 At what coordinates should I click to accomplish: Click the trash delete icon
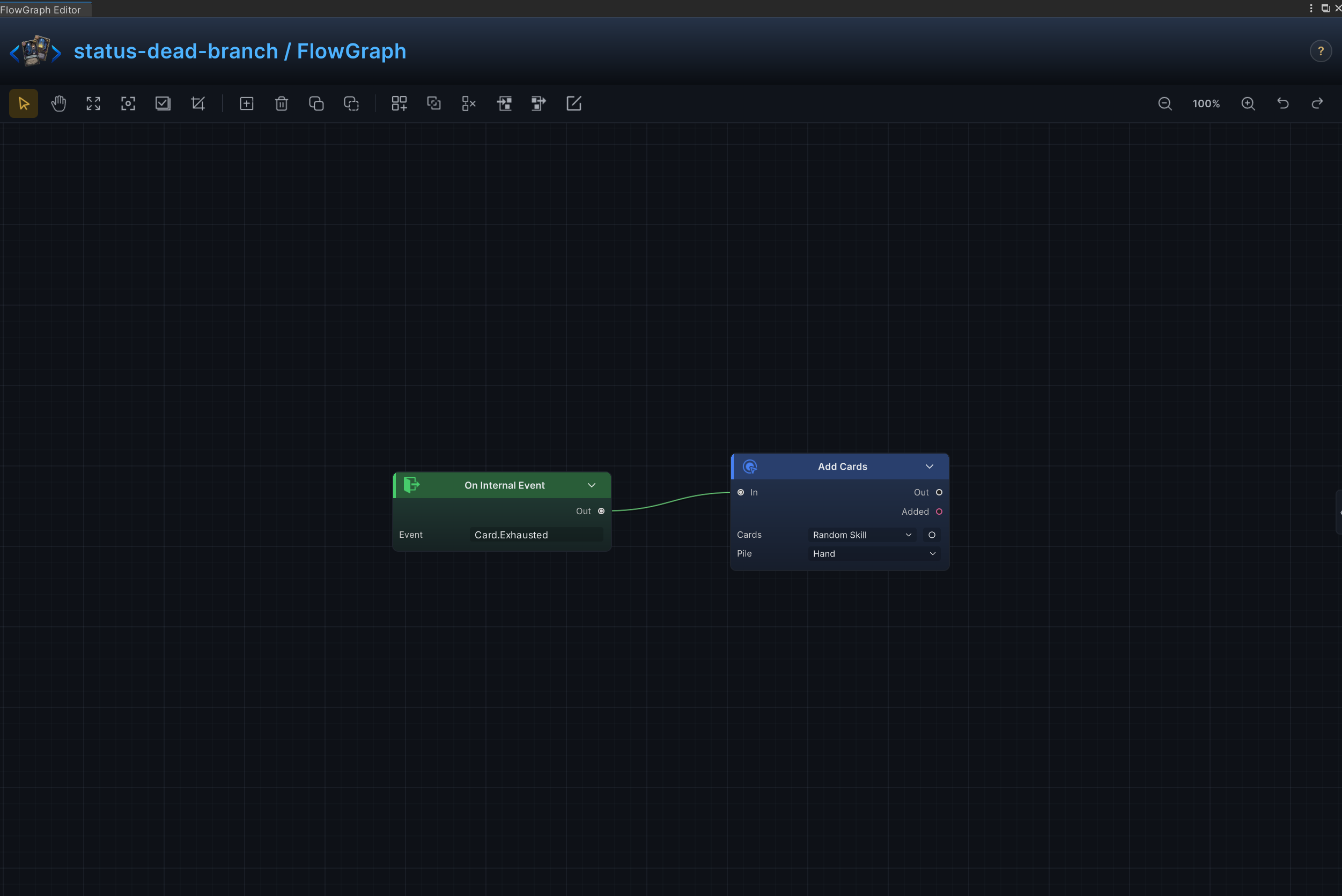coord(281,103)
